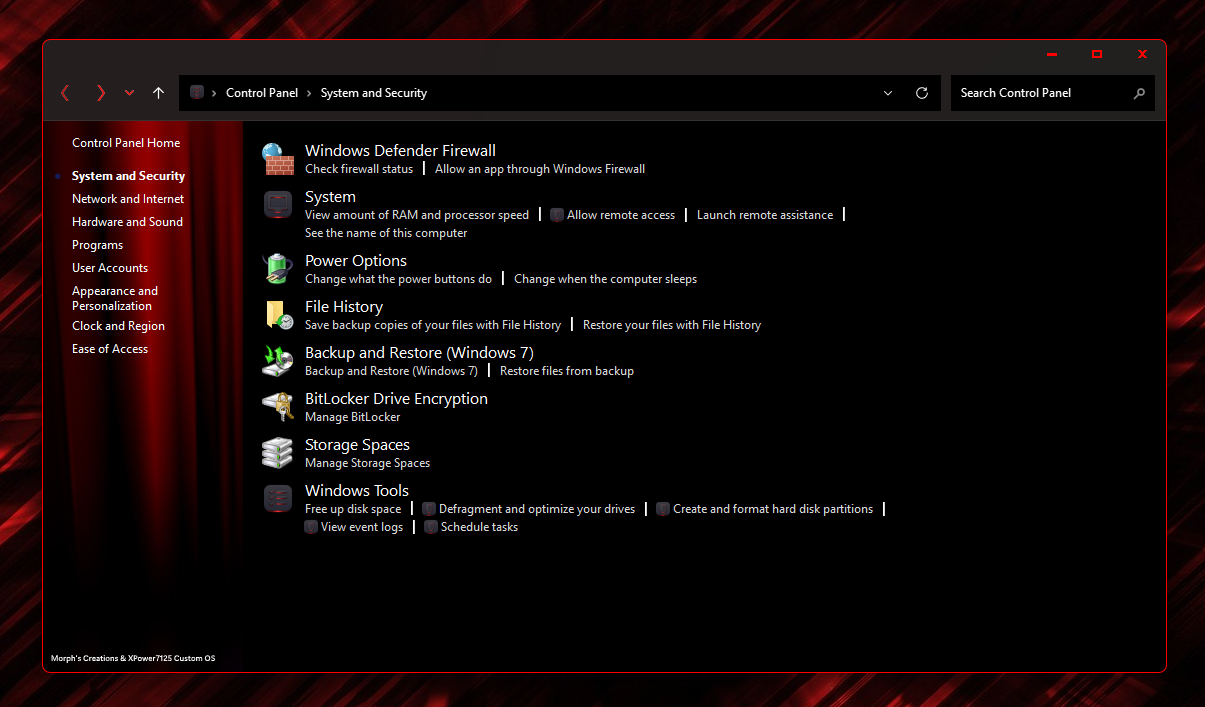The width and height of the screenshot is (1205, 707).
Task: Open Windows Tools heading
Action: pyautogui.click(x=357, y=491)
